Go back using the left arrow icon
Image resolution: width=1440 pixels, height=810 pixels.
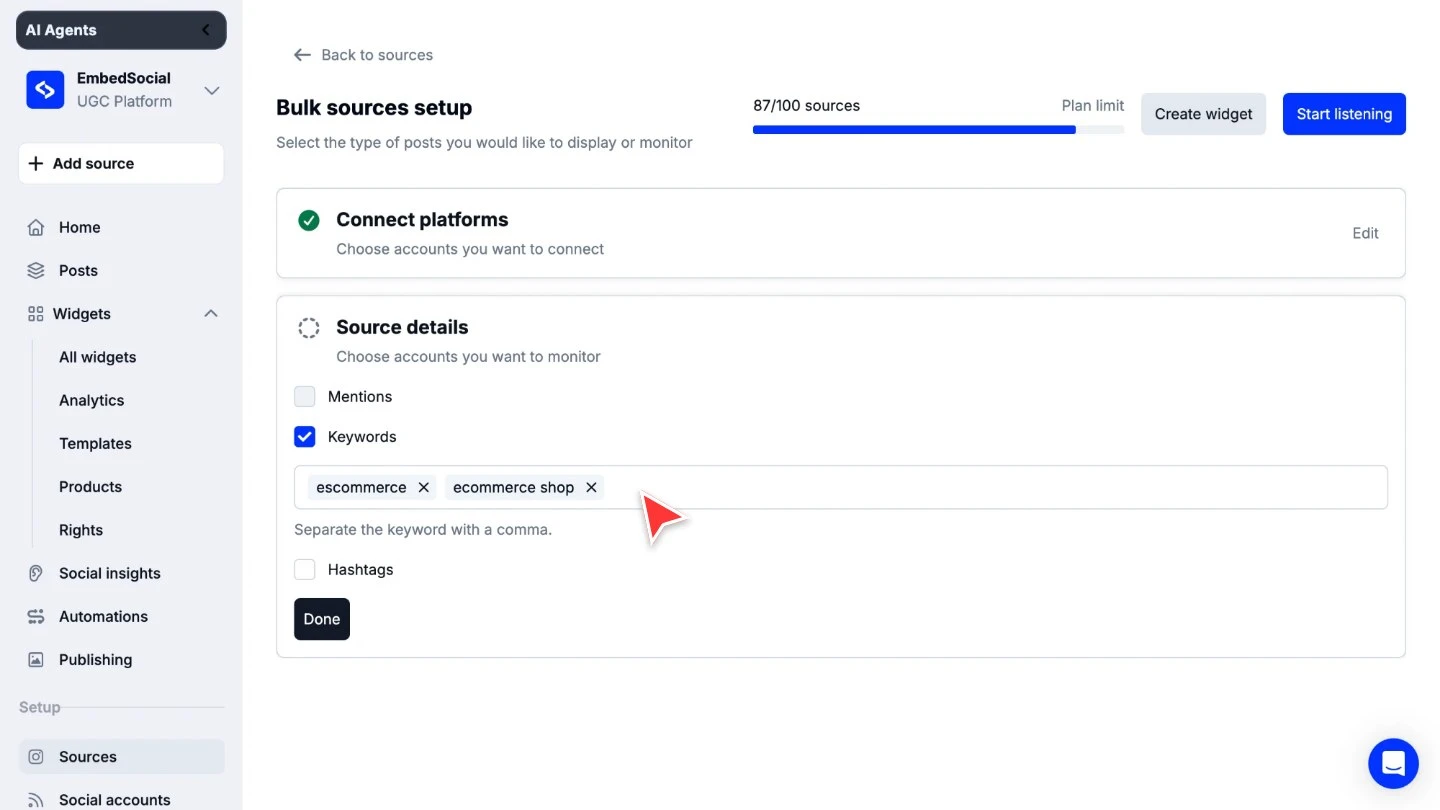pyautogui.click(x=302, y=55)
